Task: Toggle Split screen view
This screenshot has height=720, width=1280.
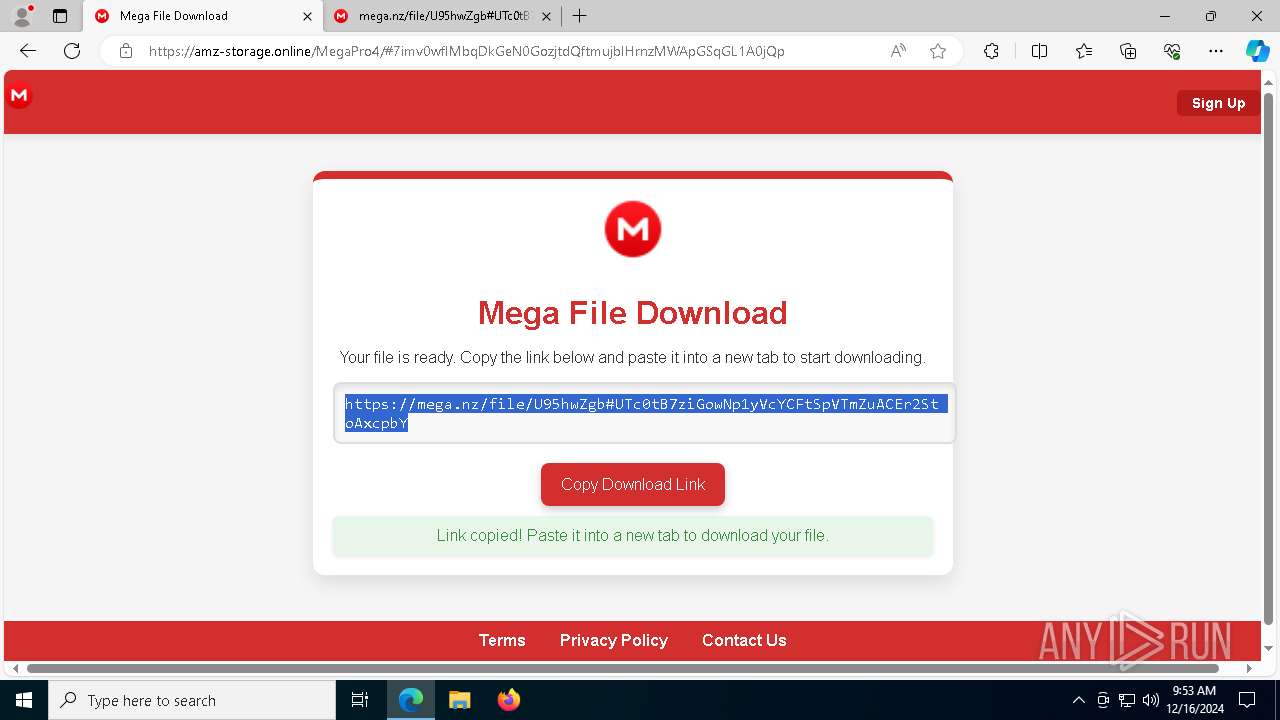Action: click(x=1039, y=51)
